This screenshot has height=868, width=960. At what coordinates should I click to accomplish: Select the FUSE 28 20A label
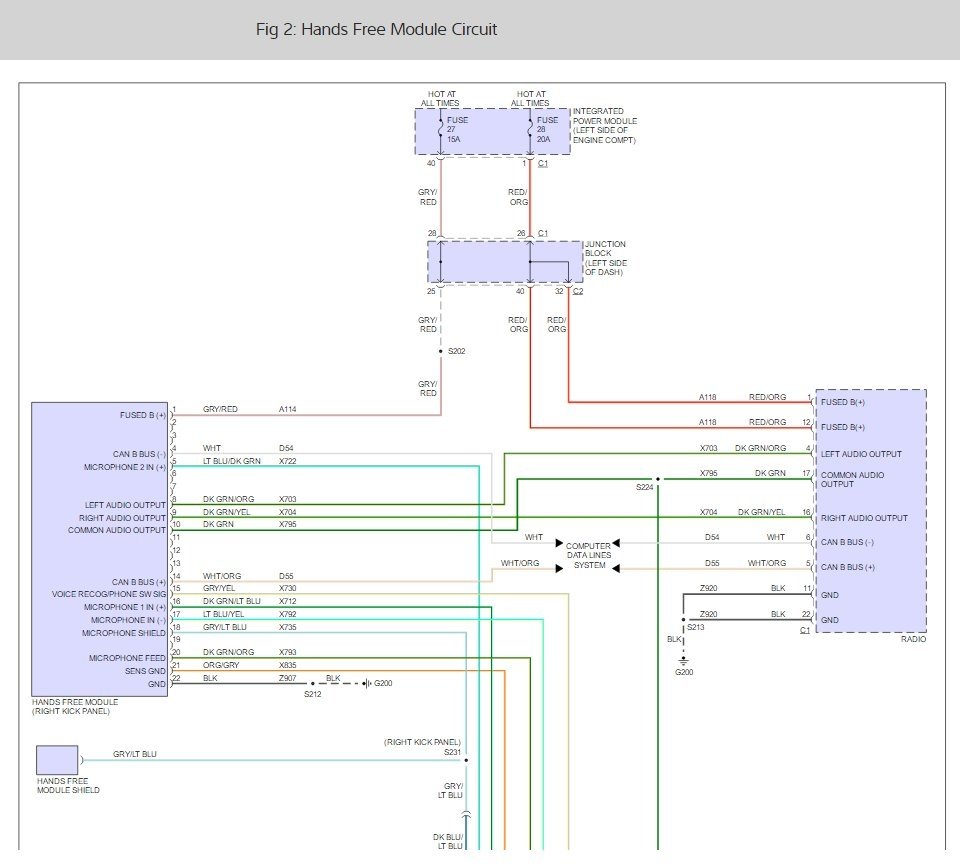click(547, 130)
